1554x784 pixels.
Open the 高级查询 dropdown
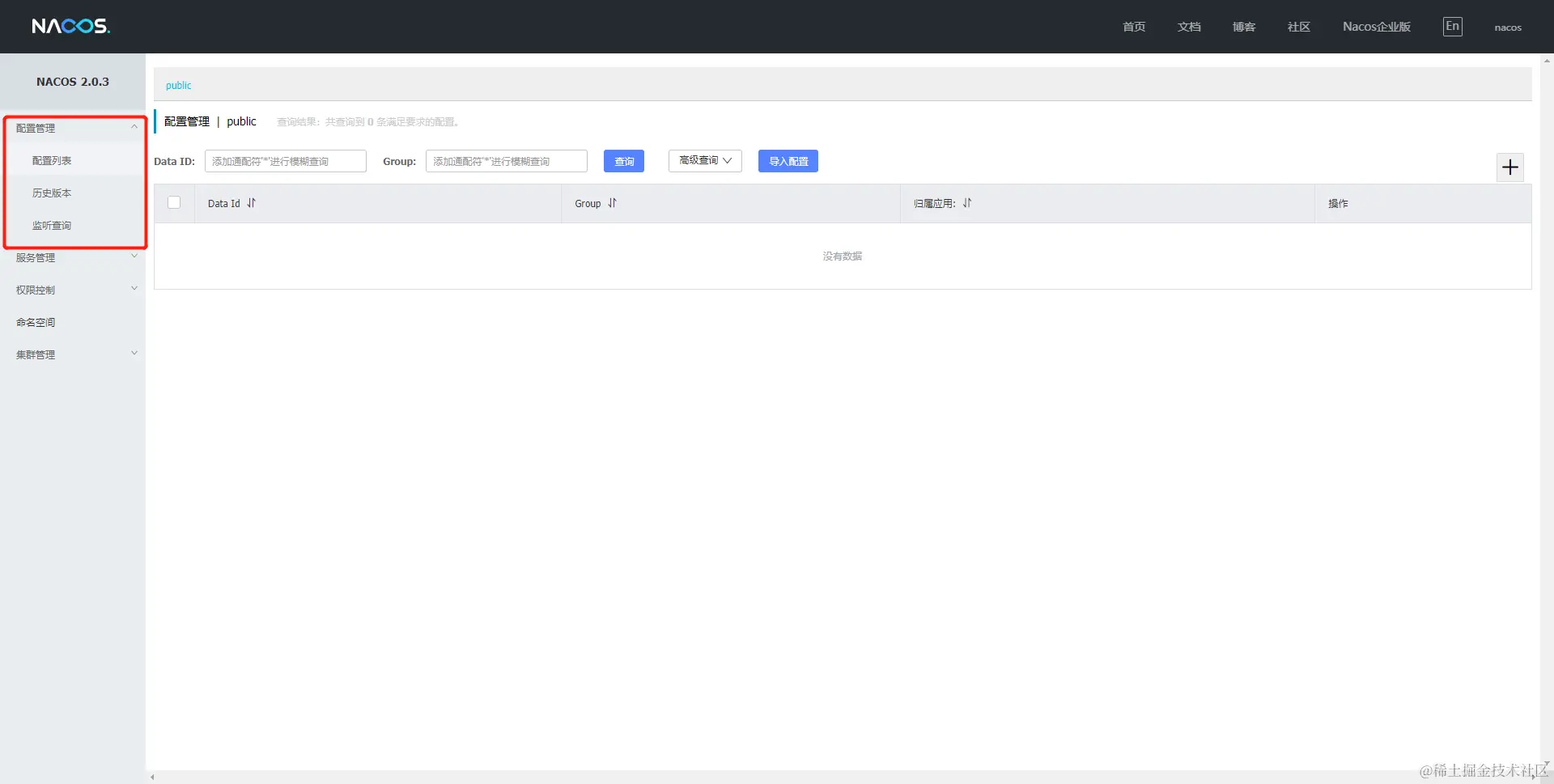(x=705, y=160)
